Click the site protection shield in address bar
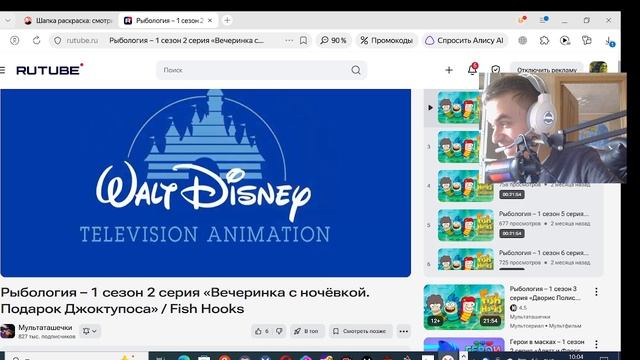The image size is (640, 360). (x=58, y=40)
